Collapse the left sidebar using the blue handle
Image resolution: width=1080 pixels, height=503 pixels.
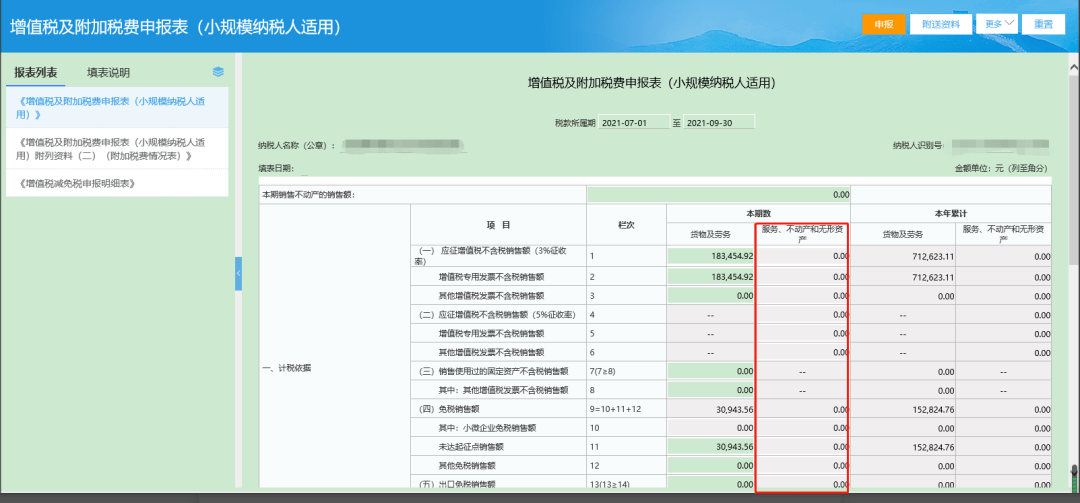click(x=238, y=273)
